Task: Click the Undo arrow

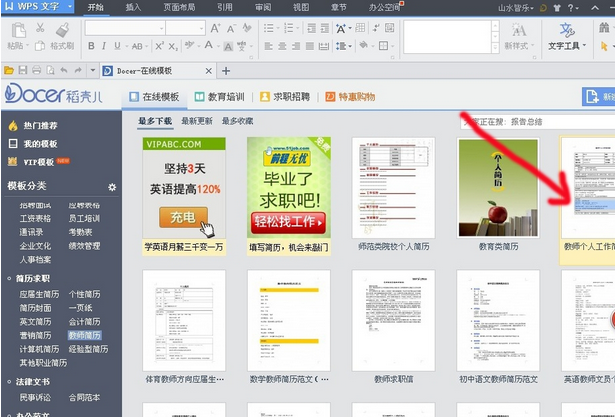Action: point(64,71)
